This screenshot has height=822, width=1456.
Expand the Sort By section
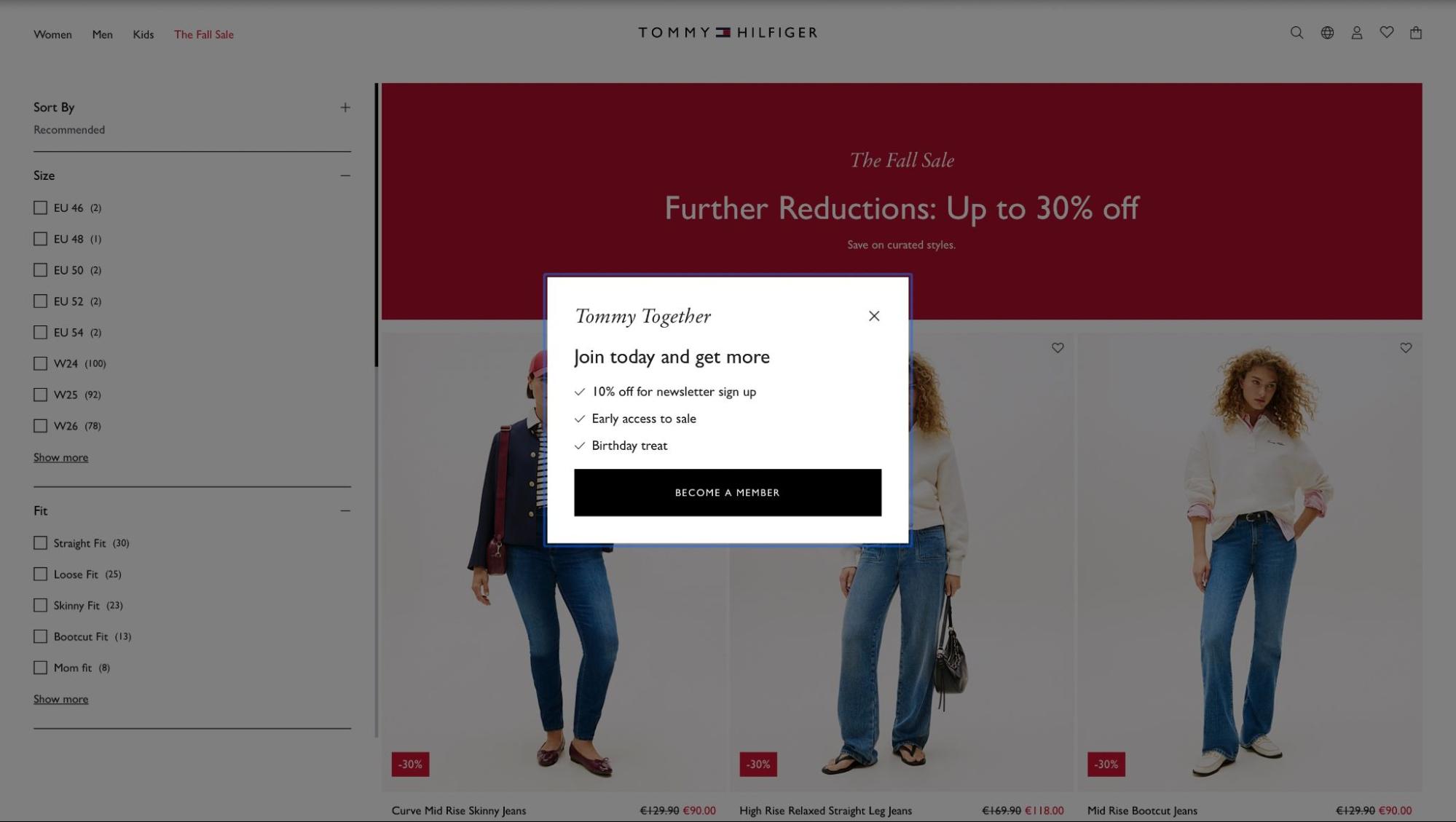[345, 108]
